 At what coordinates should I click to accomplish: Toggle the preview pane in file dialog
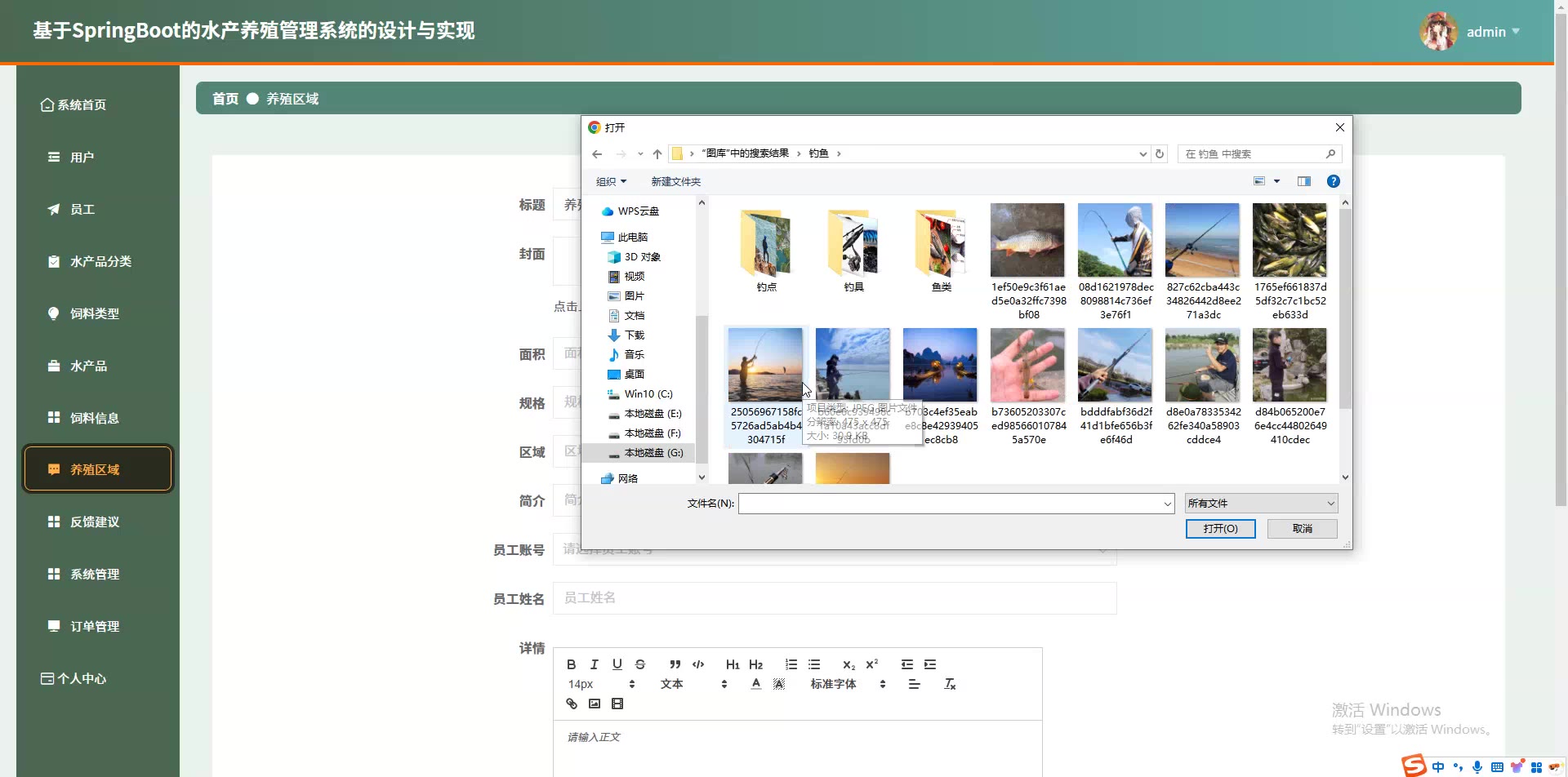[1303, 181]
